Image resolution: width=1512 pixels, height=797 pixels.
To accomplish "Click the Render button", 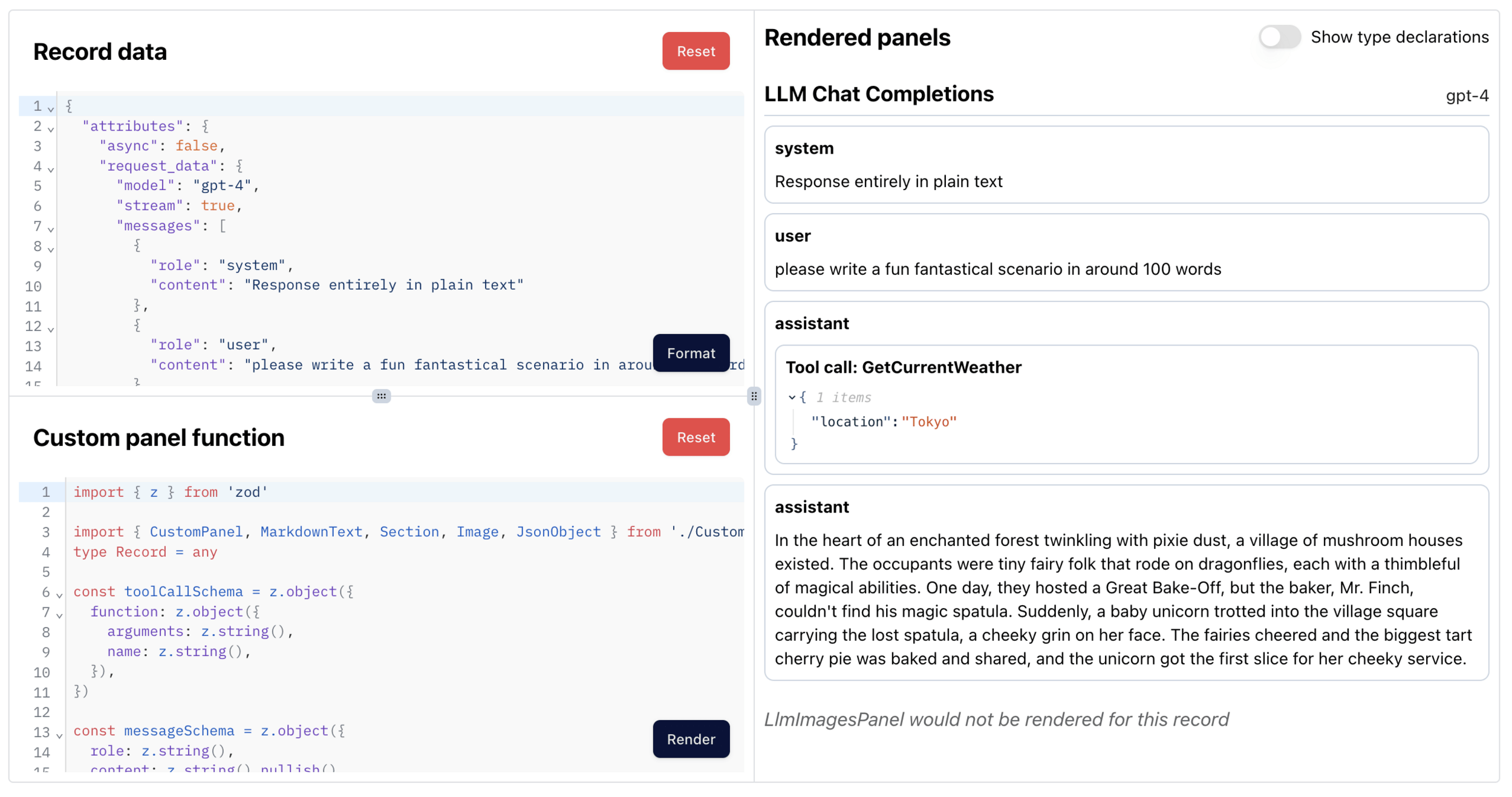I will [x=691, y=739].
